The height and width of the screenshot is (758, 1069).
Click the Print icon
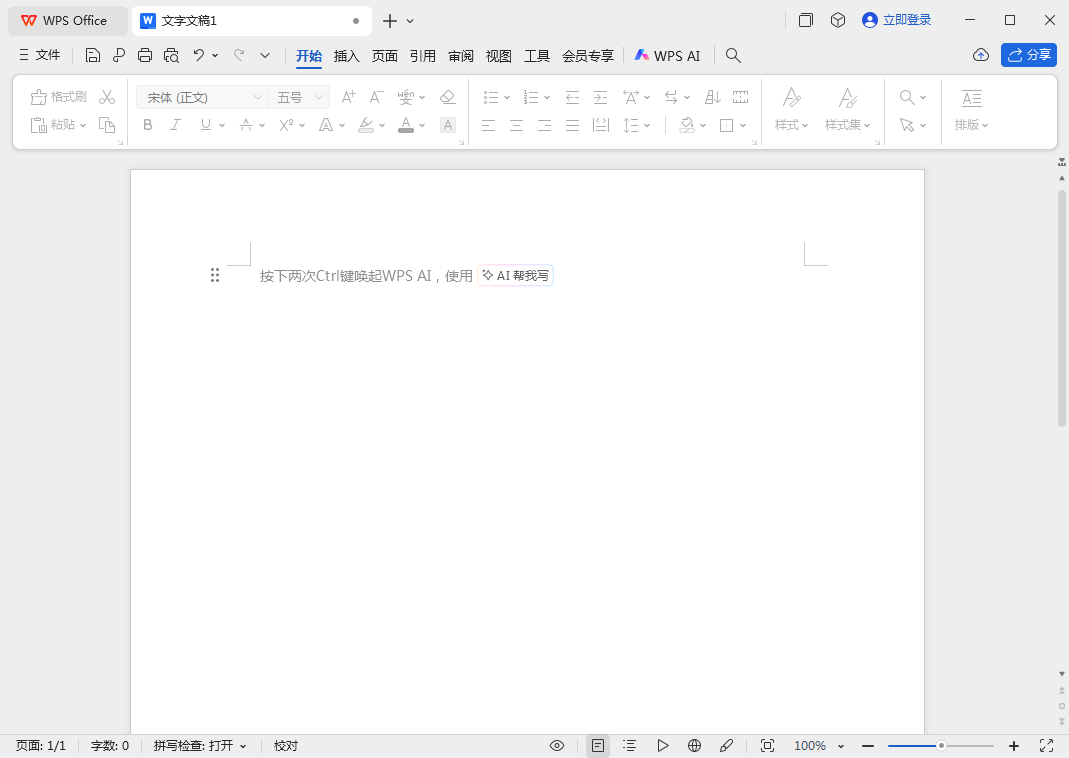pos(145,56)
